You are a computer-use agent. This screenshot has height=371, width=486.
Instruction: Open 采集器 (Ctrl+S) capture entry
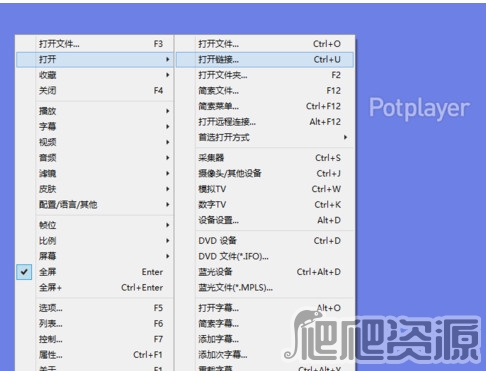point(265,158)
